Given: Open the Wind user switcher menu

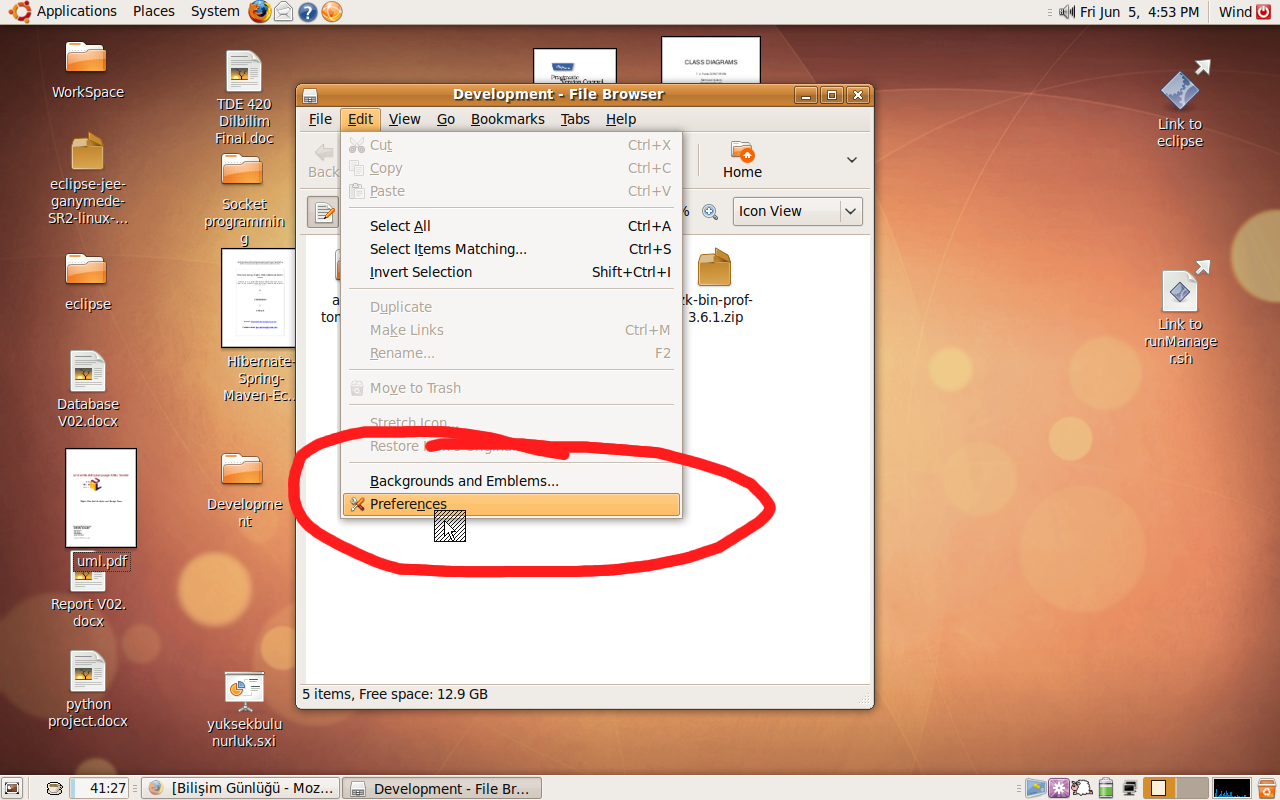Looking at the screenshot, I should pos(1235,11).
